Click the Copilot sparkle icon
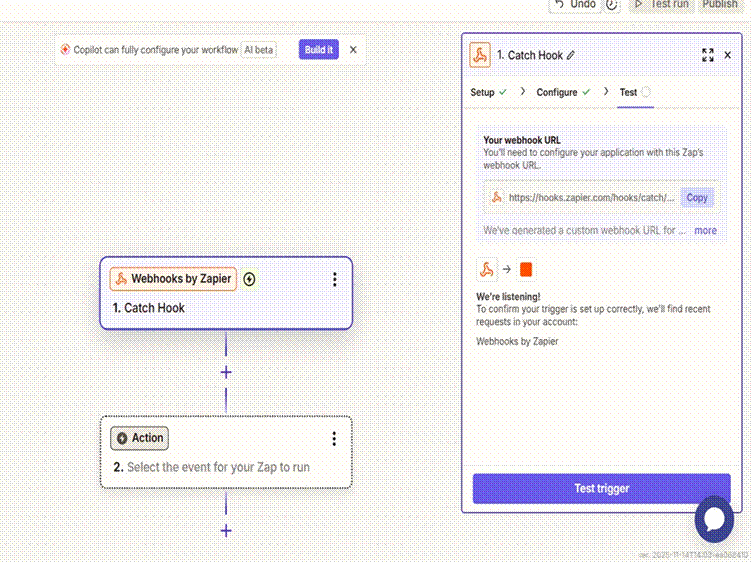Image resolution: width=751 pixels, height=562 pixels. pos(65,49)
